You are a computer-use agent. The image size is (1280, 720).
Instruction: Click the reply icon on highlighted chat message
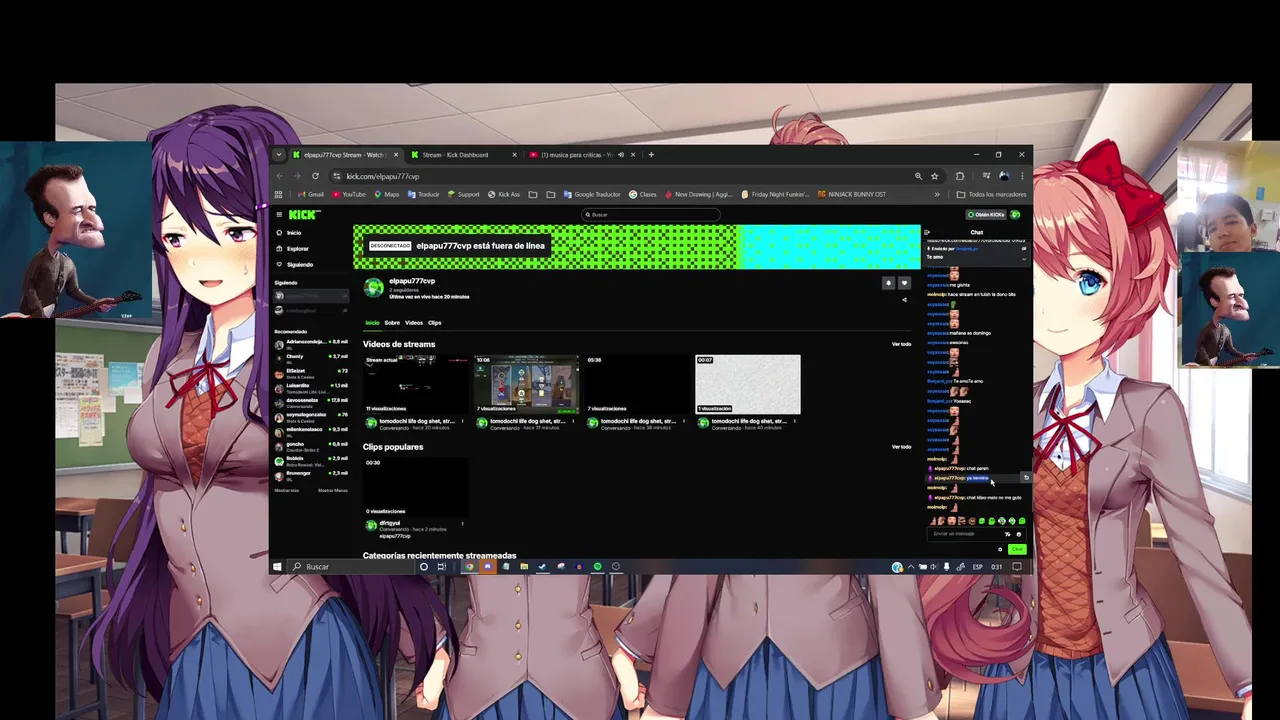click(x=1025, y=478)
